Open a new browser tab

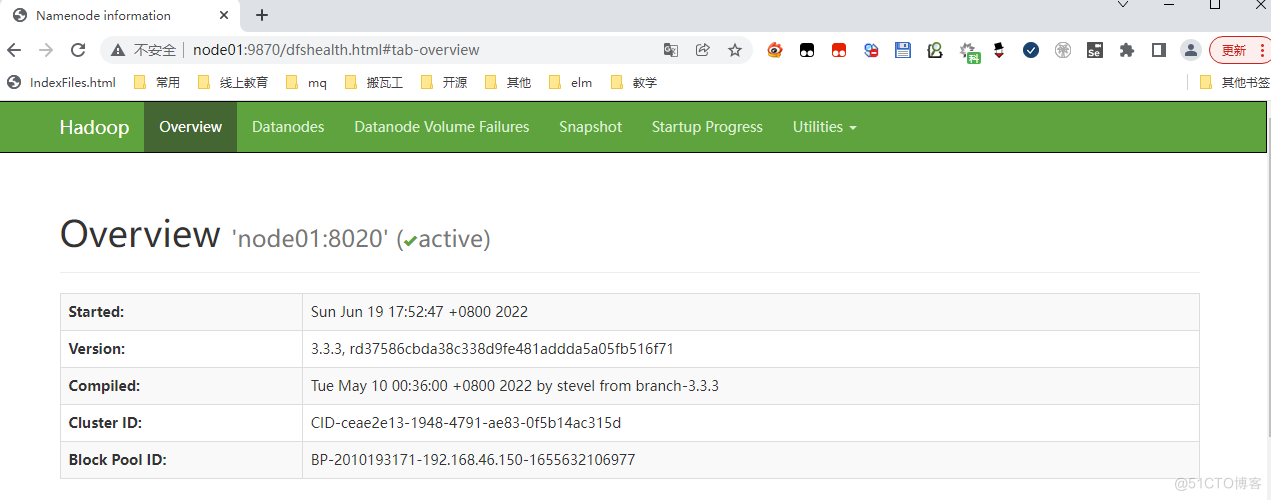click(262, 15)
